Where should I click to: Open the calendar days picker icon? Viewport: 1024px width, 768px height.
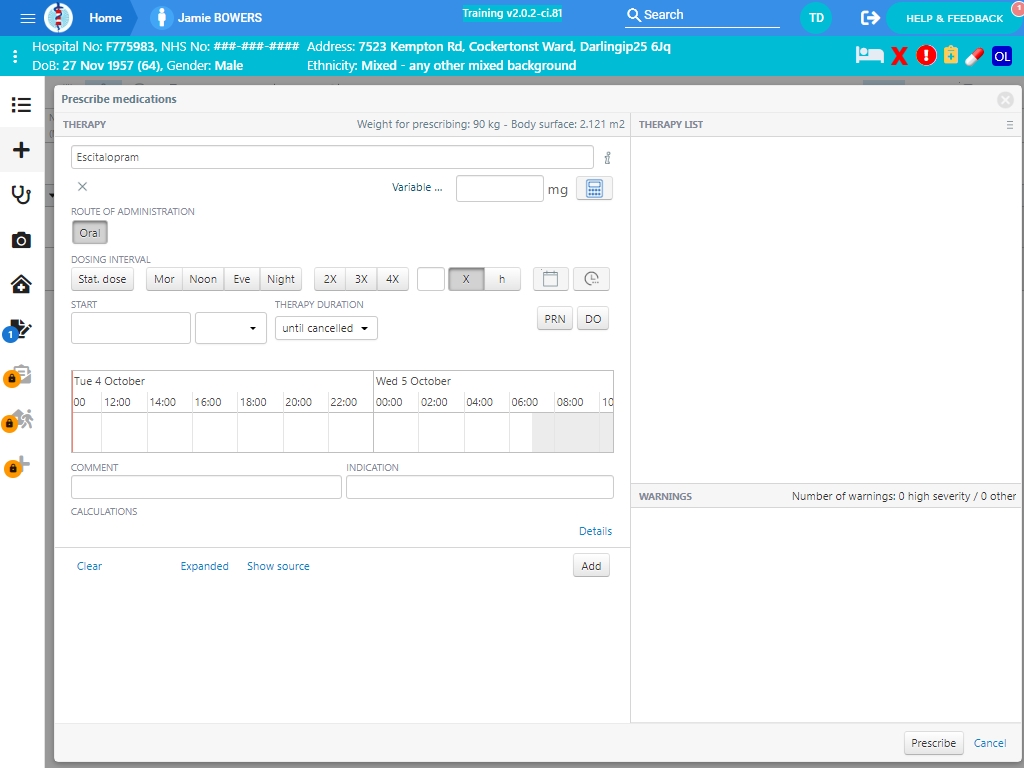[551, 279]
